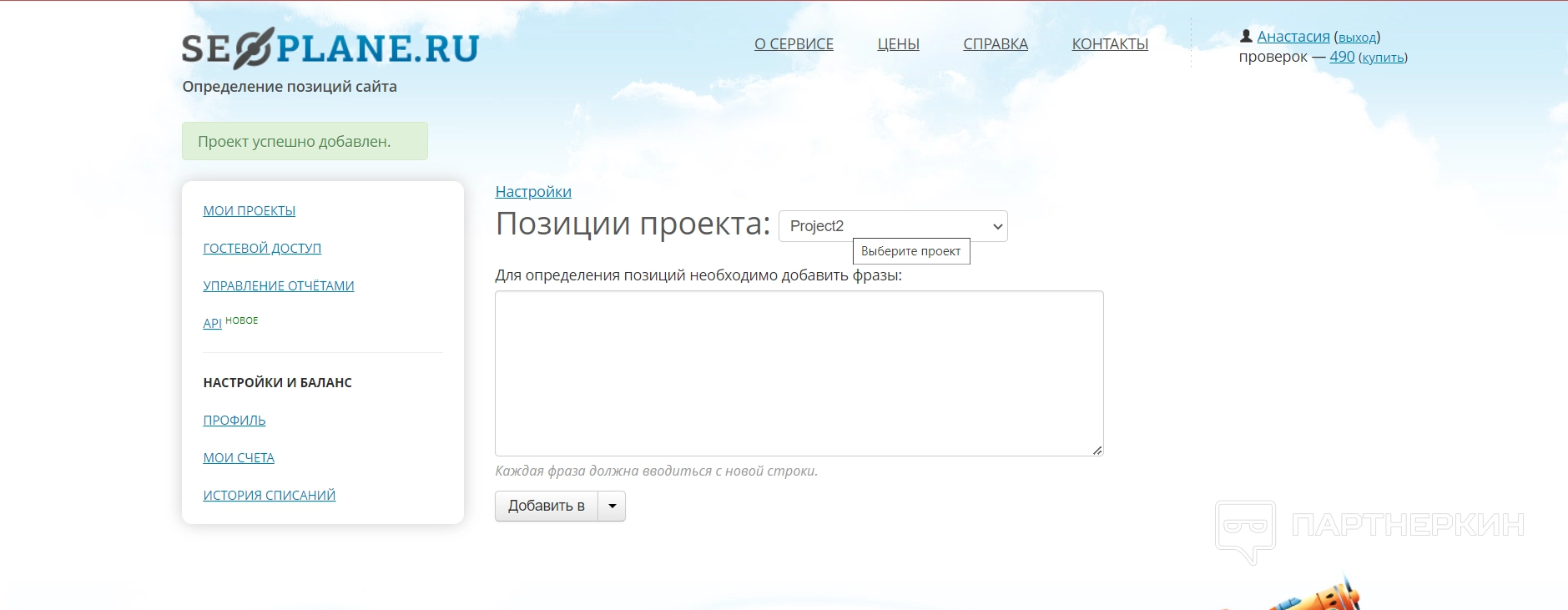Open the ЦЕНЫ menu item
This screenshot has width=1568, height=610.
point(898,44)
